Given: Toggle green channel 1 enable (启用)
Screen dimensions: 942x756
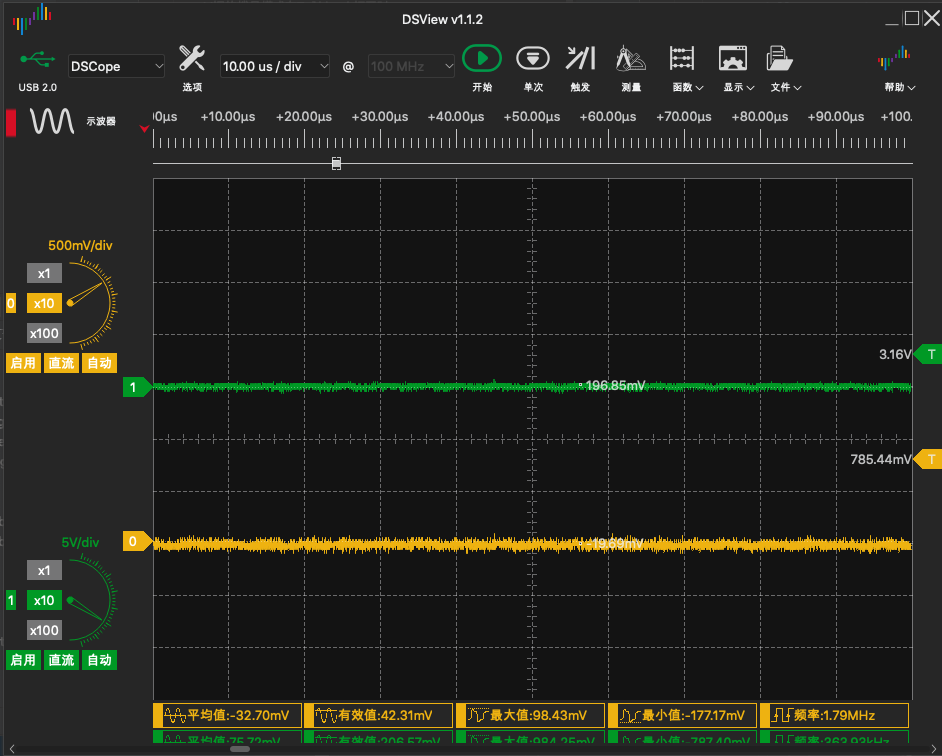Looking at the screenshot, I should point(23,660).
